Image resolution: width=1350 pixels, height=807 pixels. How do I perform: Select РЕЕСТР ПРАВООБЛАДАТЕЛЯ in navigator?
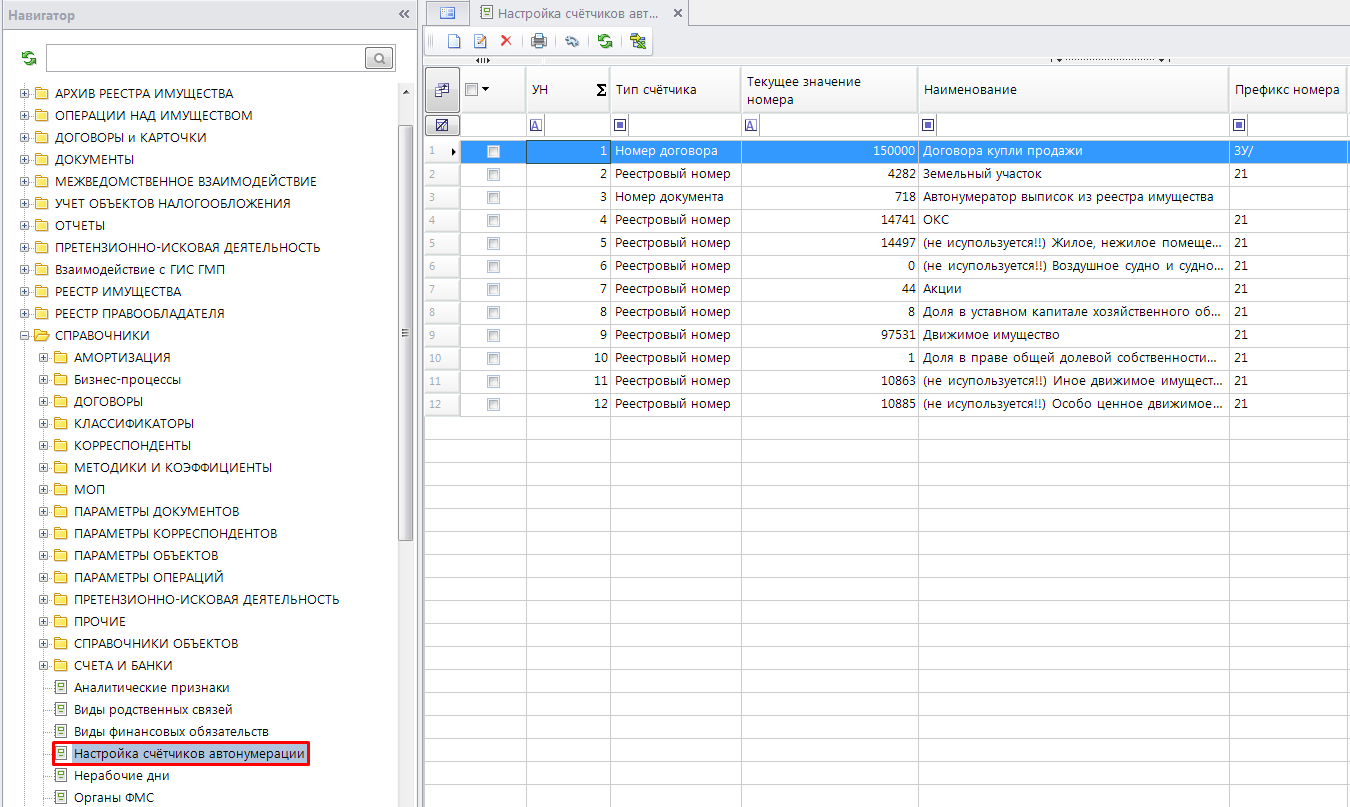[139, 314]
